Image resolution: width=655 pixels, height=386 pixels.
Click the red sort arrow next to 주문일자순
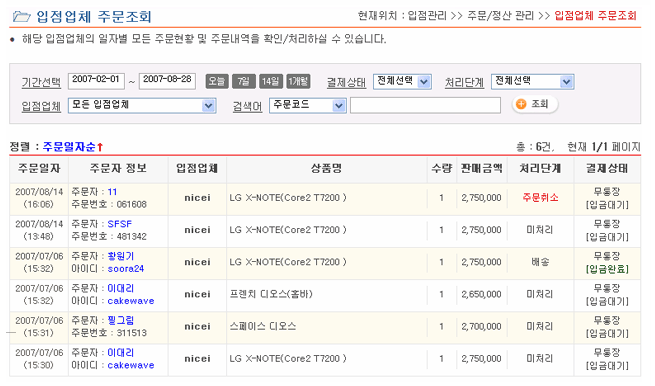pyautogui.click(x=100, y=147)
